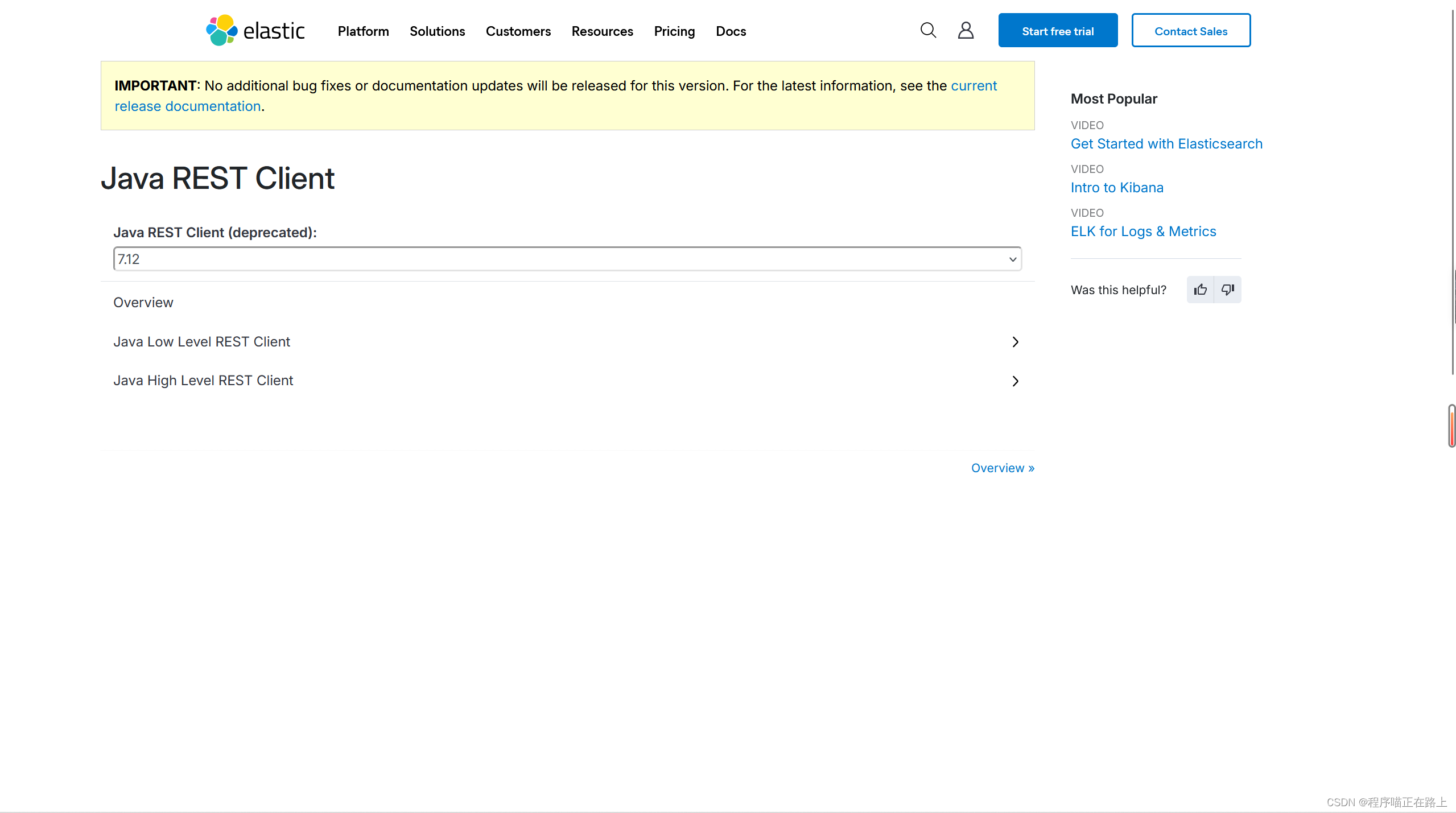Go to Docs in top navigation
The image size is (1456, 813).
[x=731, y=31]
